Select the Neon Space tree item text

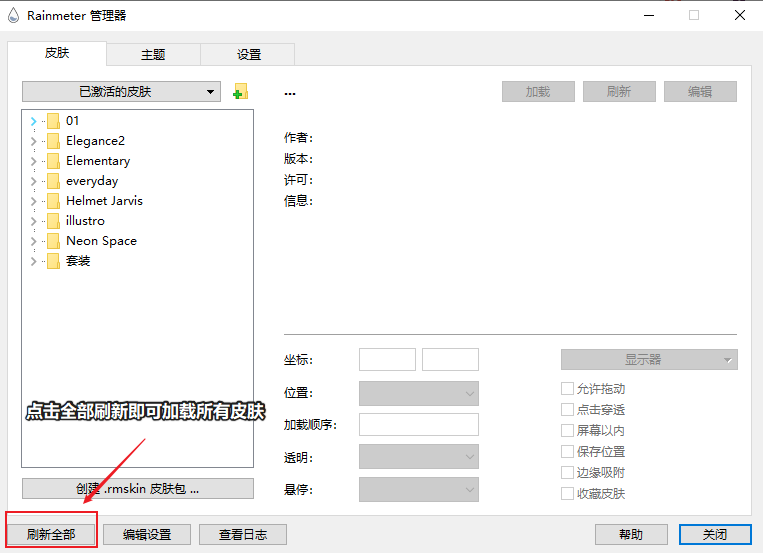pyautogui.click(x=101, y=241)
